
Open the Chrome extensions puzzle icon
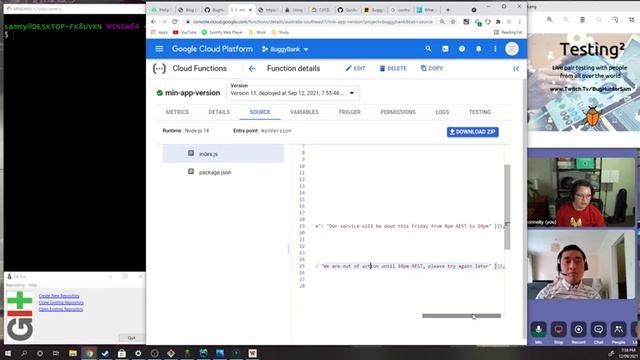click(498, 22)
